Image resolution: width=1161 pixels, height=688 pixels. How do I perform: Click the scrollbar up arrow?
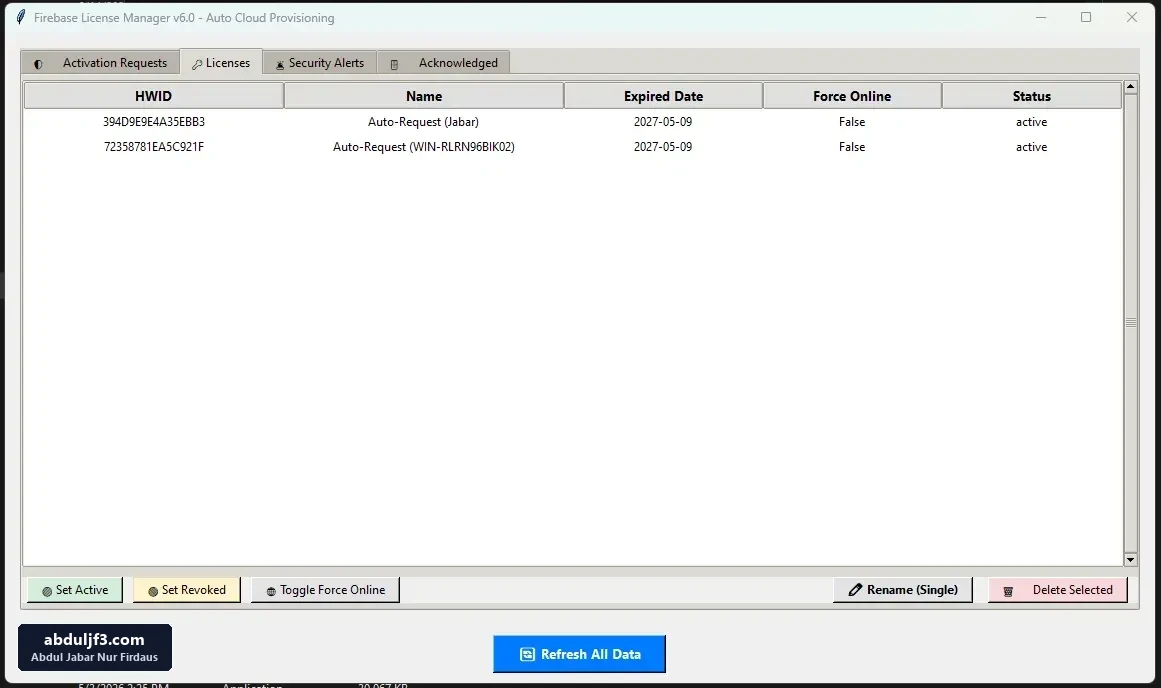1131,87
